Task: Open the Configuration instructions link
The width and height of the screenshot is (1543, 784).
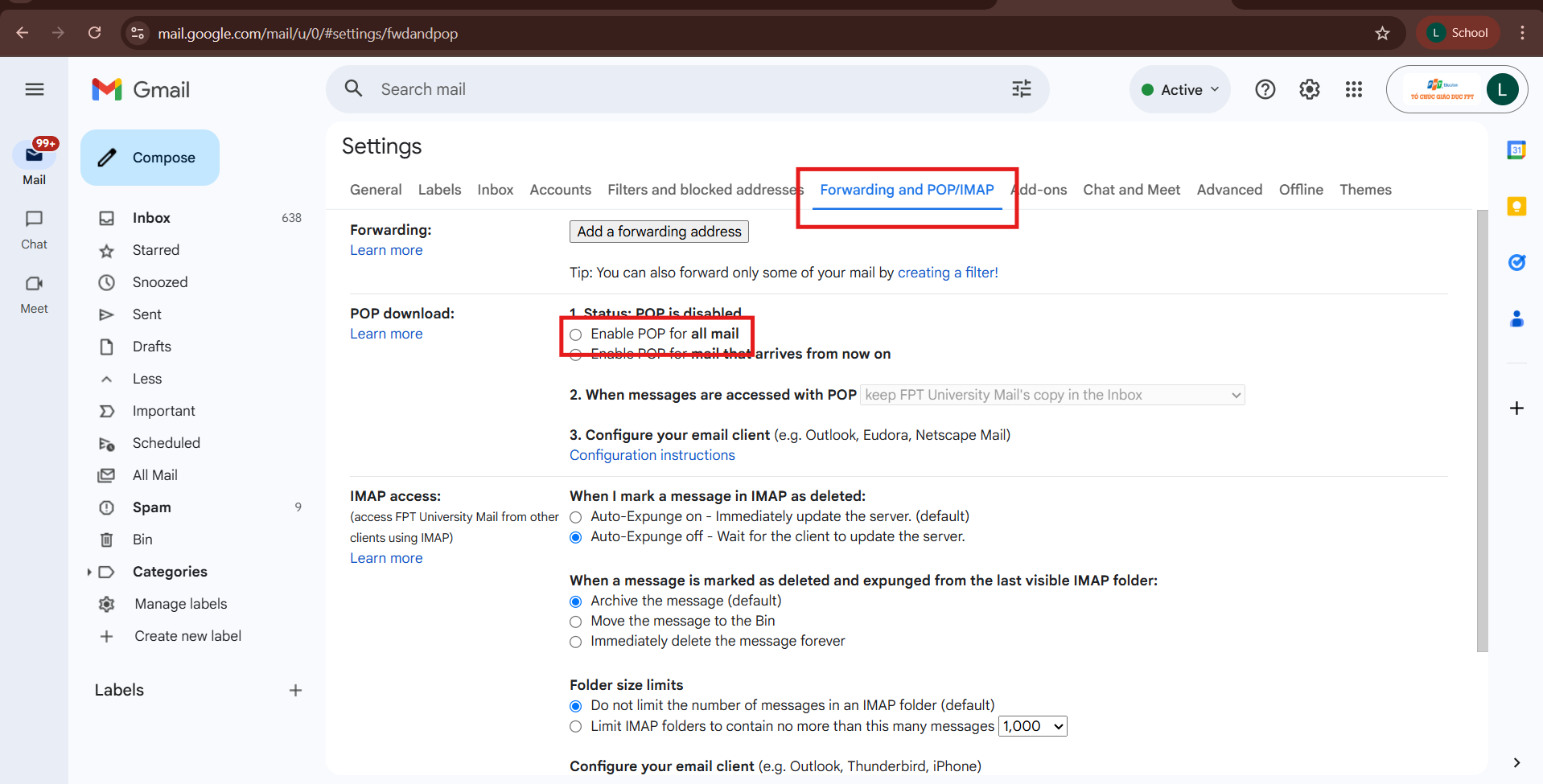Action: 652,455
